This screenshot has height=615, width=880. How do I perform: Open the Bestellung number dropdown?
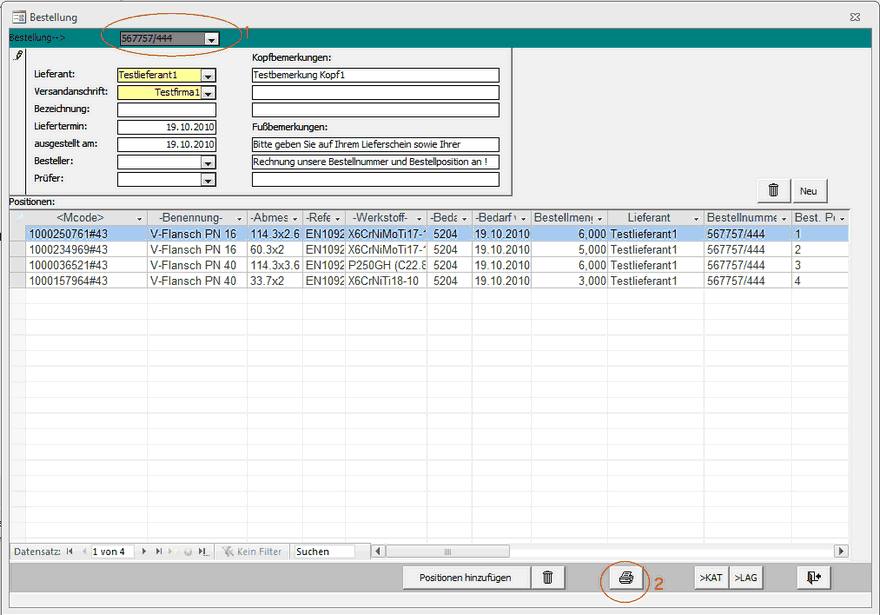[x=210, y=39]
